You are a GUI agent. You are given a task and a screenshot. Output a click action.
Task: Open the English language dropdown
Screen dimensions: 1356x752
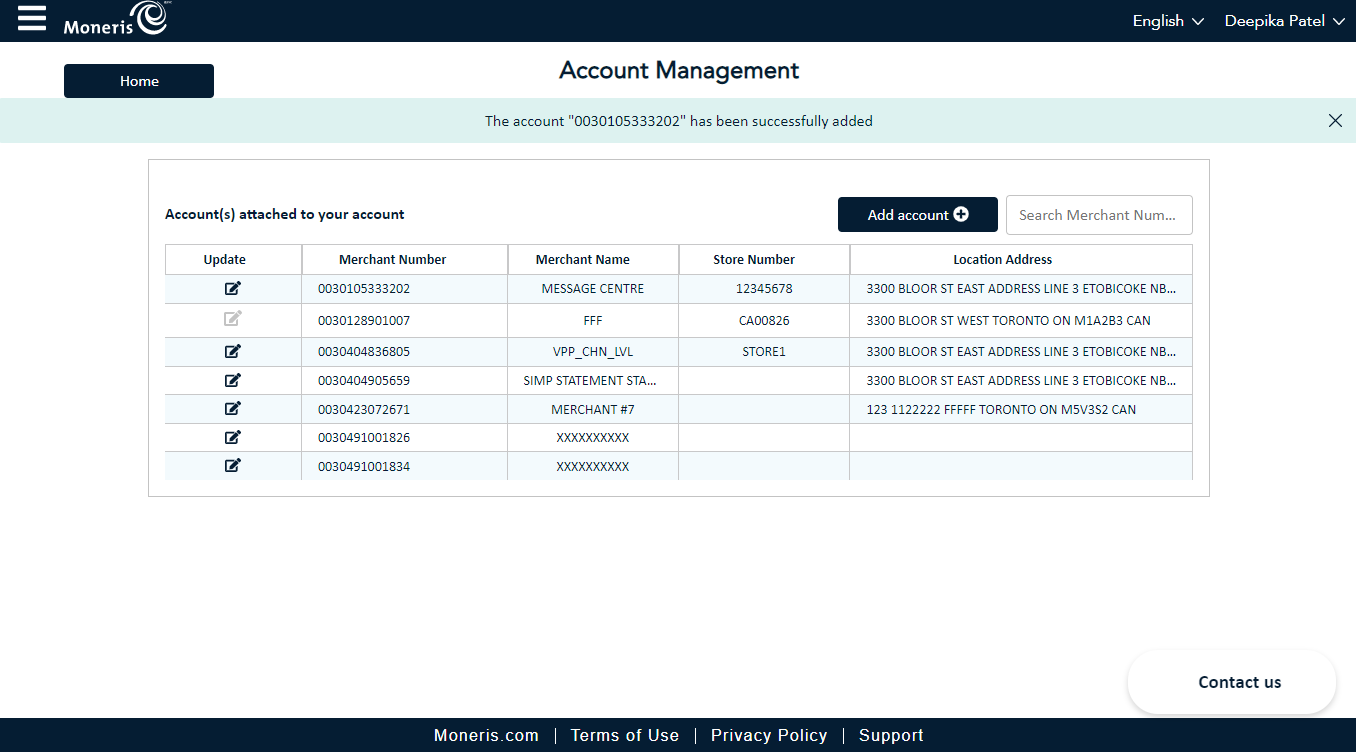1168,21
